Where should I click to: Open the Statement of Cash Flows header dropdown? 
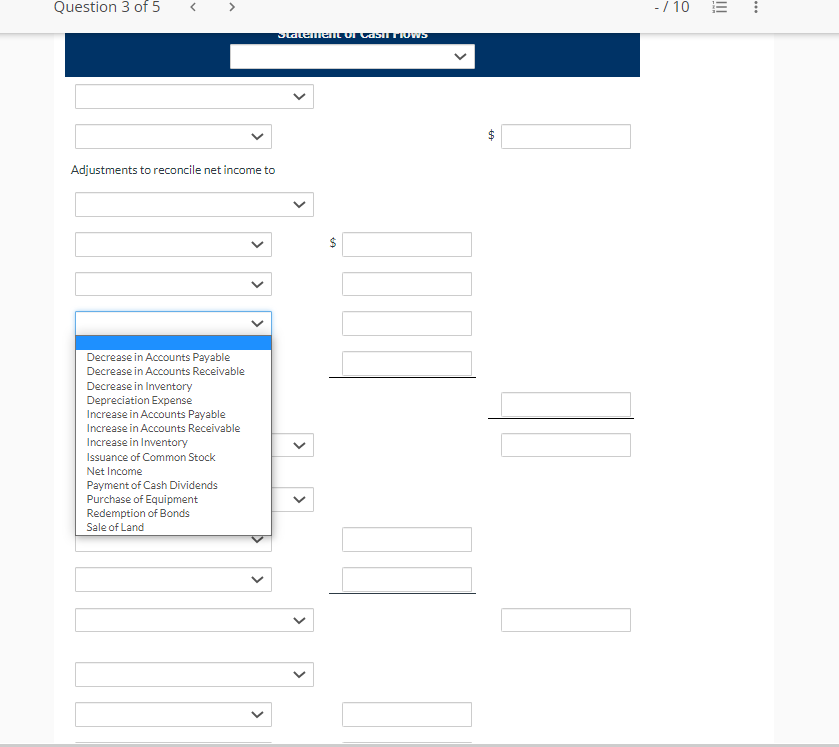[x=352, y=57]
